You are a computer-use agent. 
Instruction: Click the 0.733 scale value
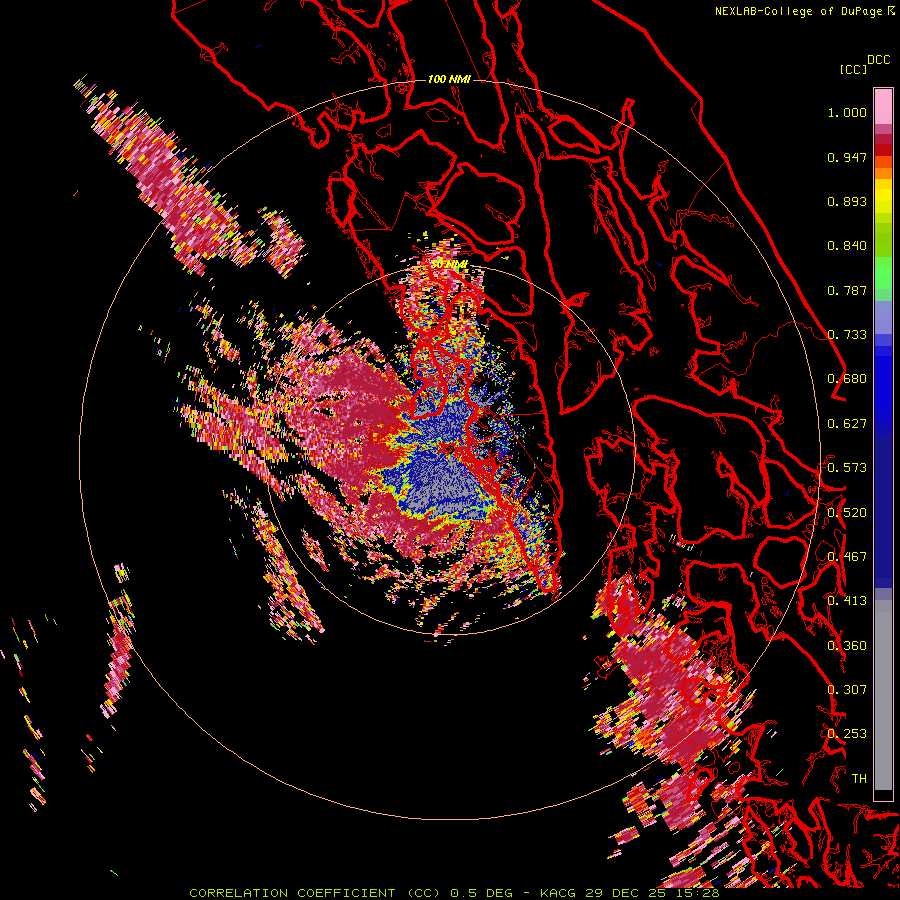(847, 335)
